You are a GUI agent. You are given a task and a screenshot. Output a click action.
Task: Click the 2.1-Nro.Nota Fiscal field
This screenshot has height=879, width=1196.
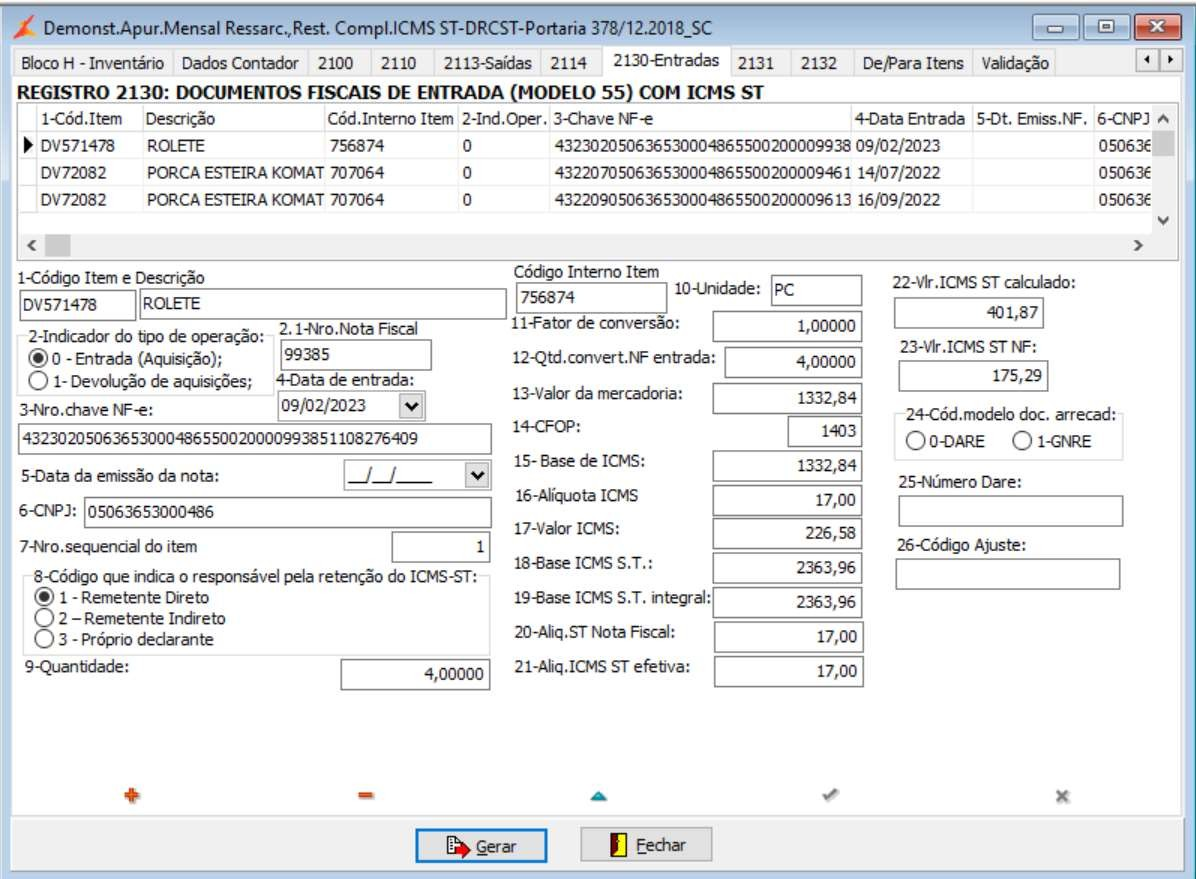click(355, 355)
